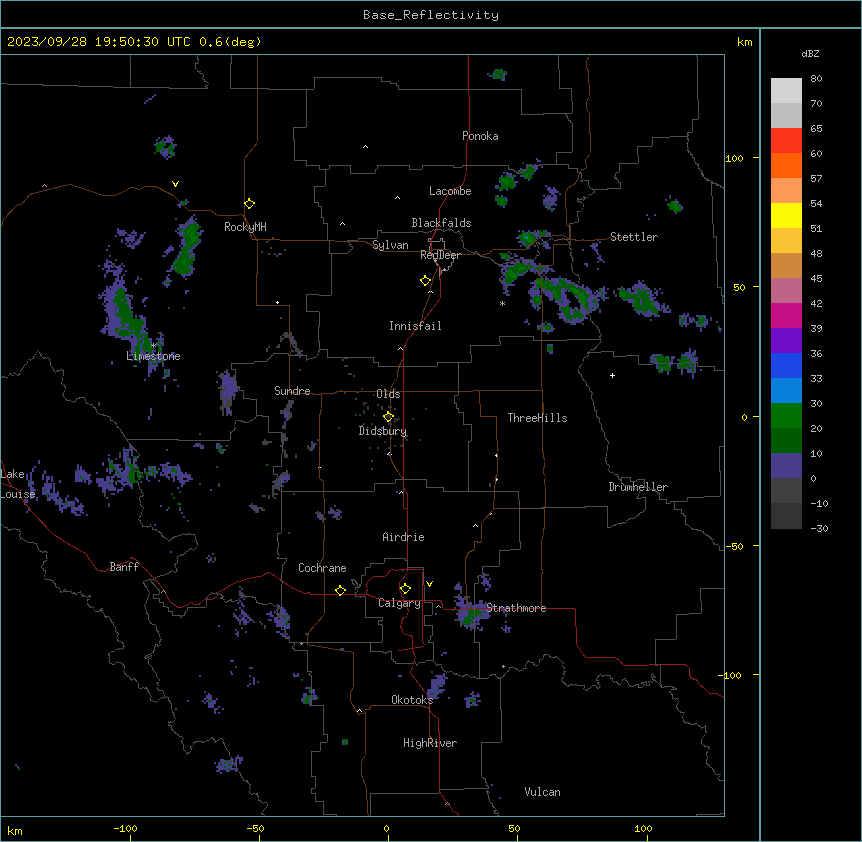This screenshot has height=842, width=862.
Task: Click the yellow diamond marker above Calgary label
Action: 405,589
